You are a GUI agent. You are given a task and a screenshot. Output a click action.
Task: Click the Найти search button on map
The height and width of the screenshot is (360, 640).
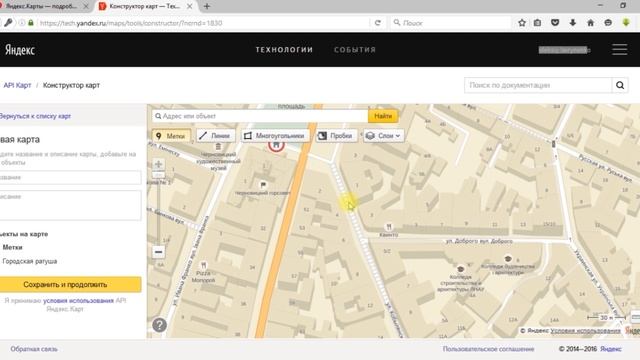[383, 116]
